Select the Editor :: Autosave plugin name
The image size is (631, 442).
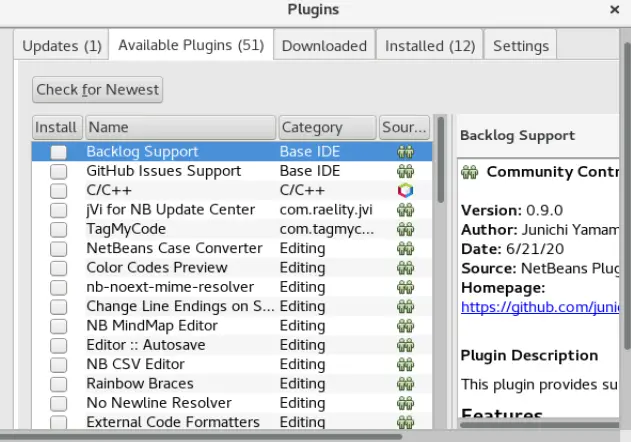(x=146, y=345)
